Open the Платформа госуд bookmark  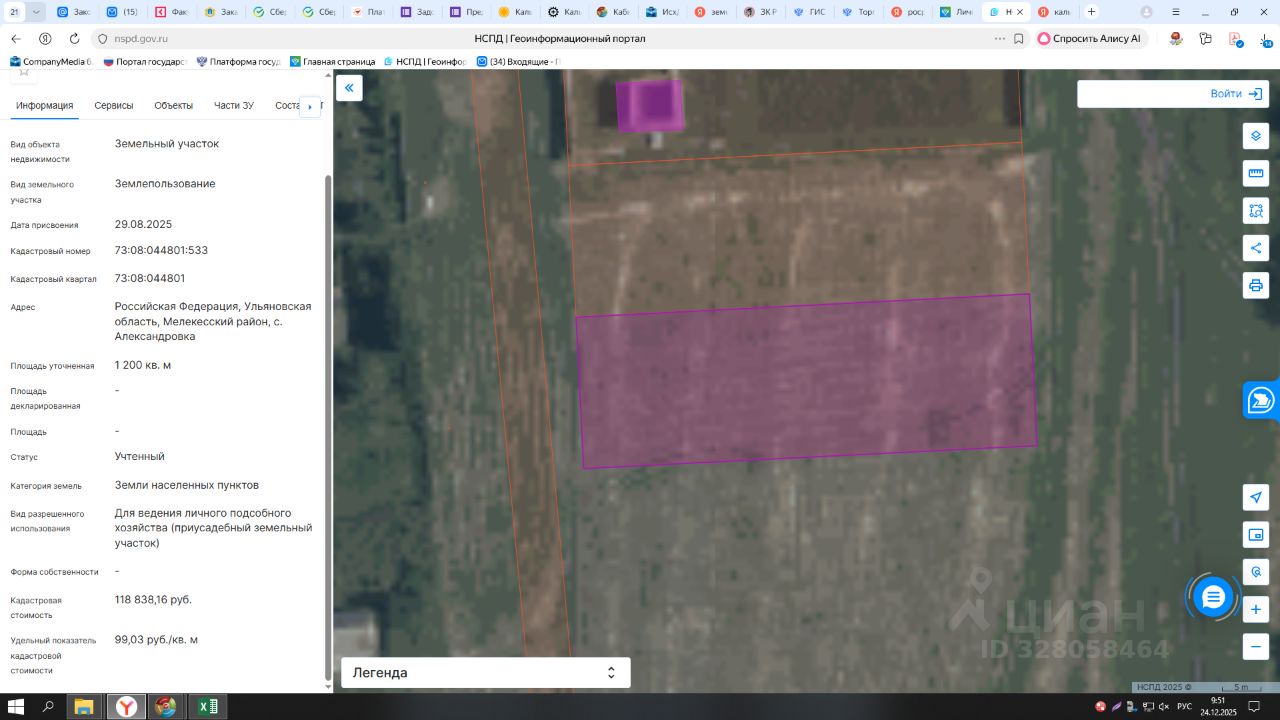pos(238,61)
